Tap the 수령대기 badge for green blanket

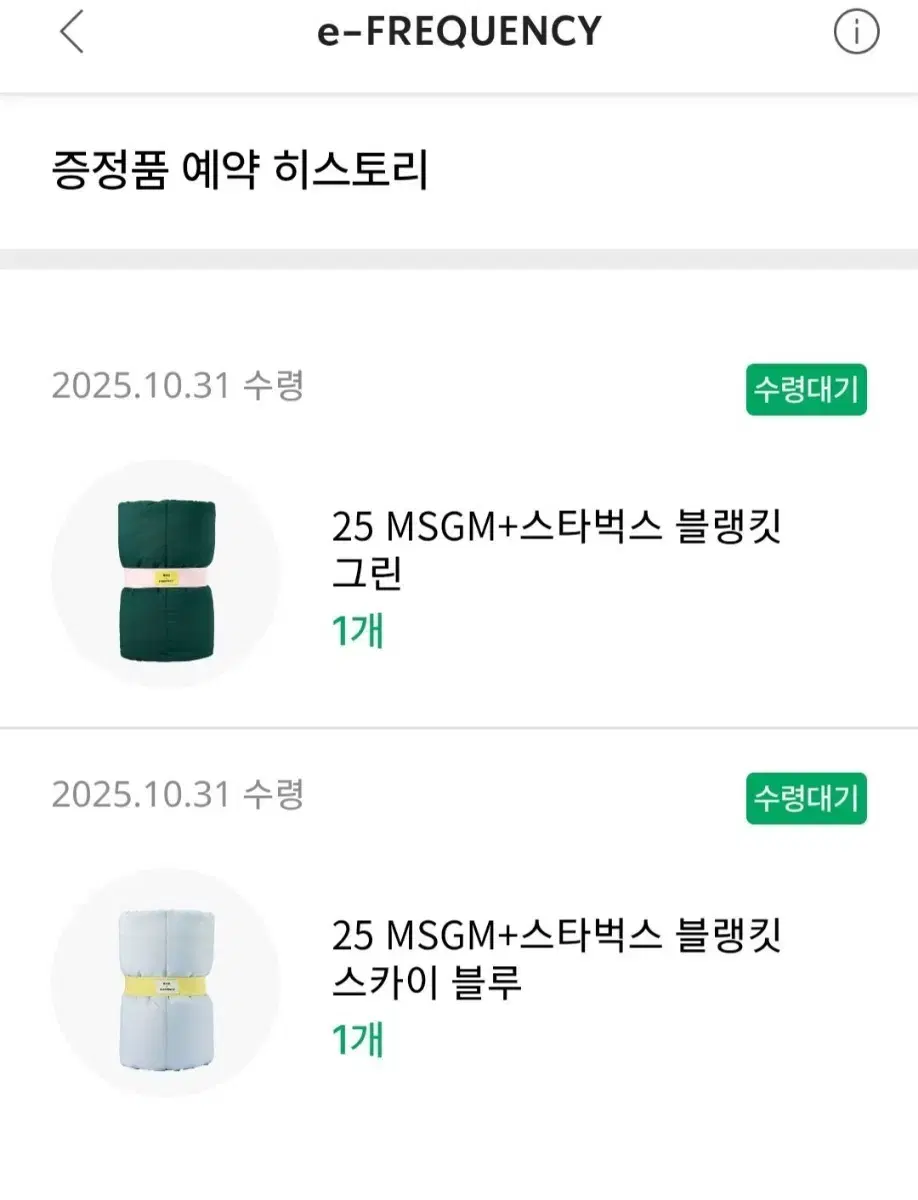click(x=806, y=390)
